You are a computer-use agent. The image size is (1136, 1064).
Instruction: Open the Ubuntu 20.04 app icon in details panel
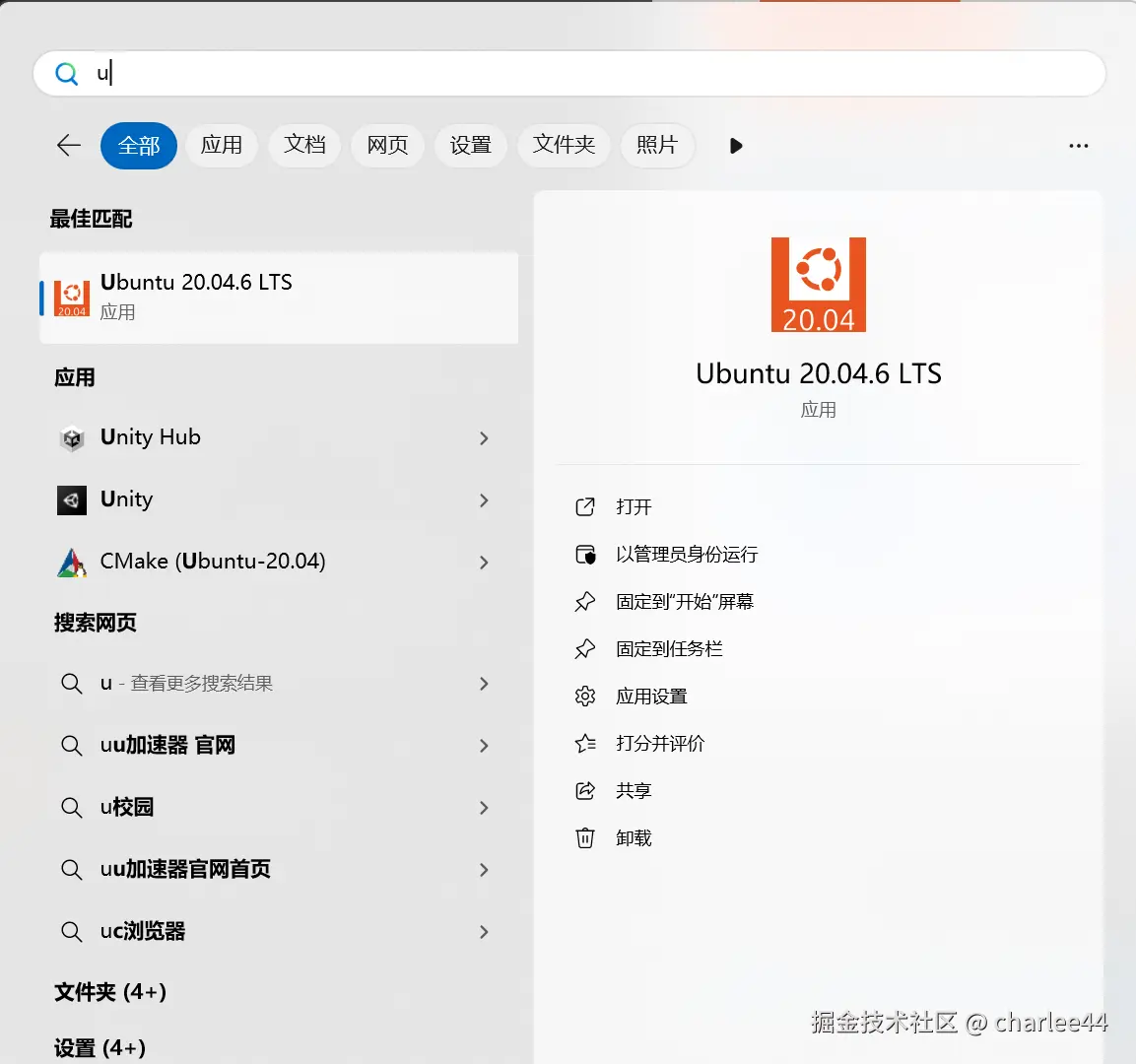tap(818, 285)
